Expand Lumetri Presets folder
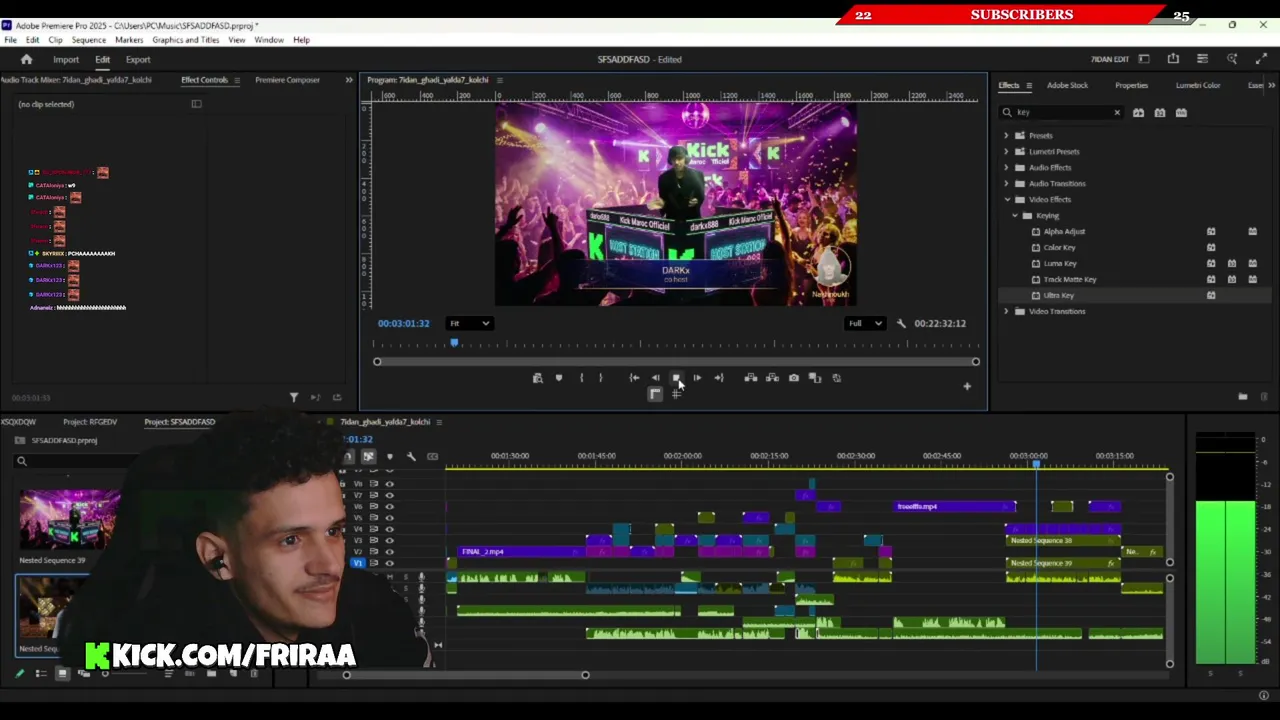 pyautogui.click(x=1006, y=152)
